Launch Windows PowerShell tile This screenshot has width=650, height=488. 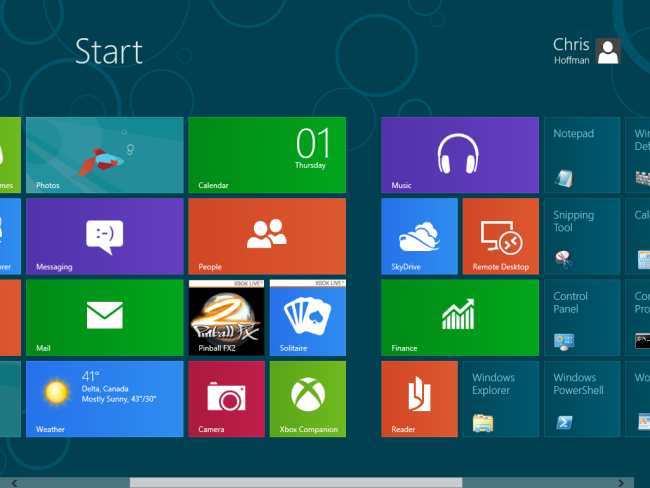[582, 399]
